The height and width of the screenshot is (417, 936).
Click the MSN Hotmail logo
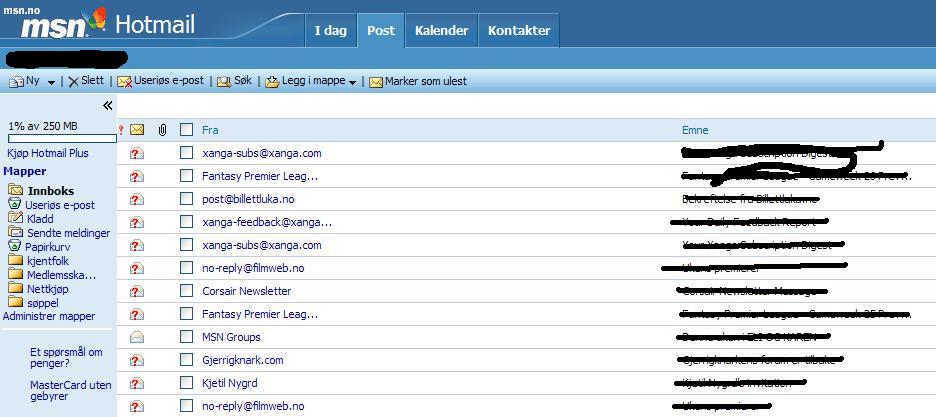[107, 25]
